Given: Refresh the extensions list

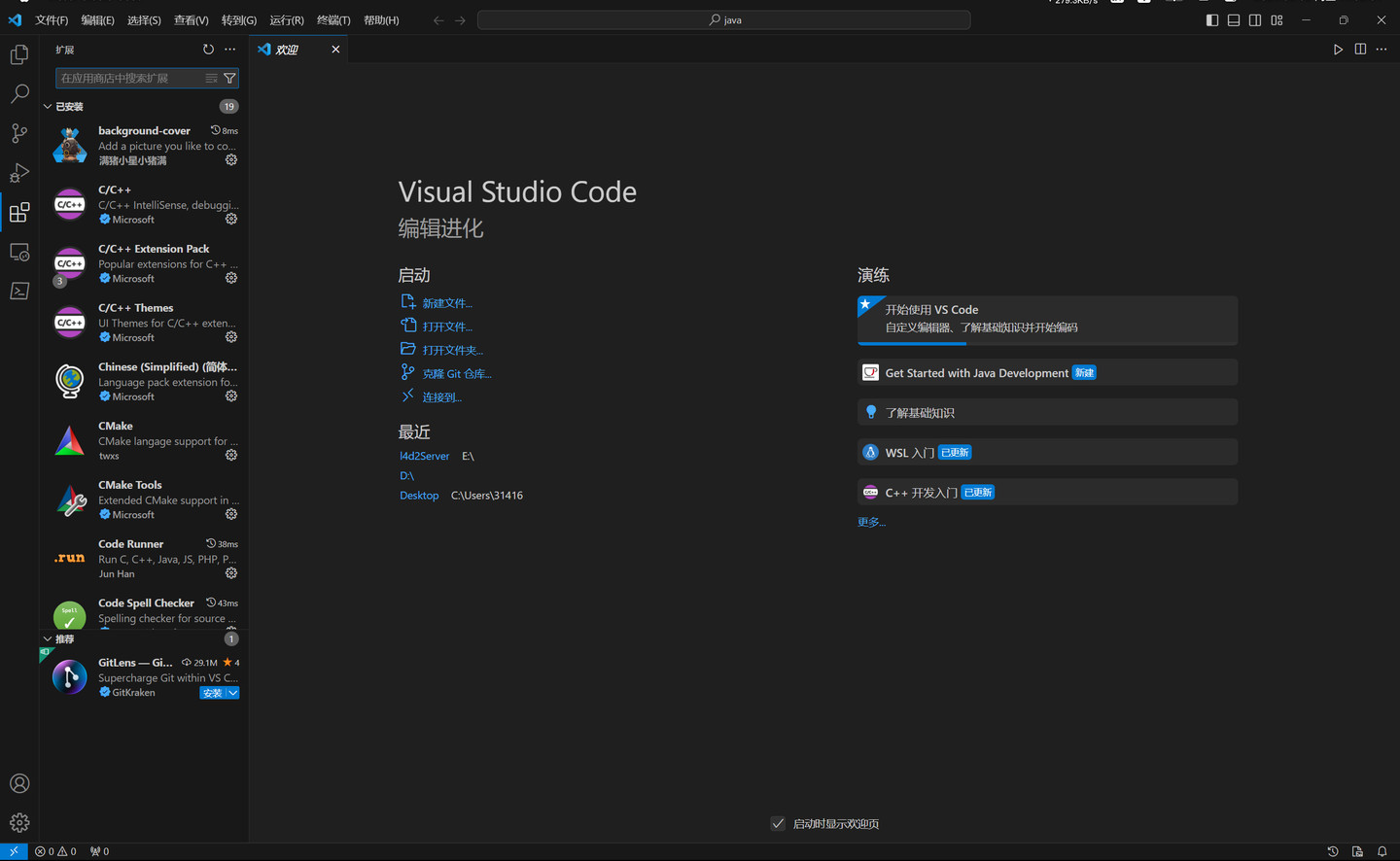Looking at the screenshot, I should pyautogui.click(x=208, y=49).
